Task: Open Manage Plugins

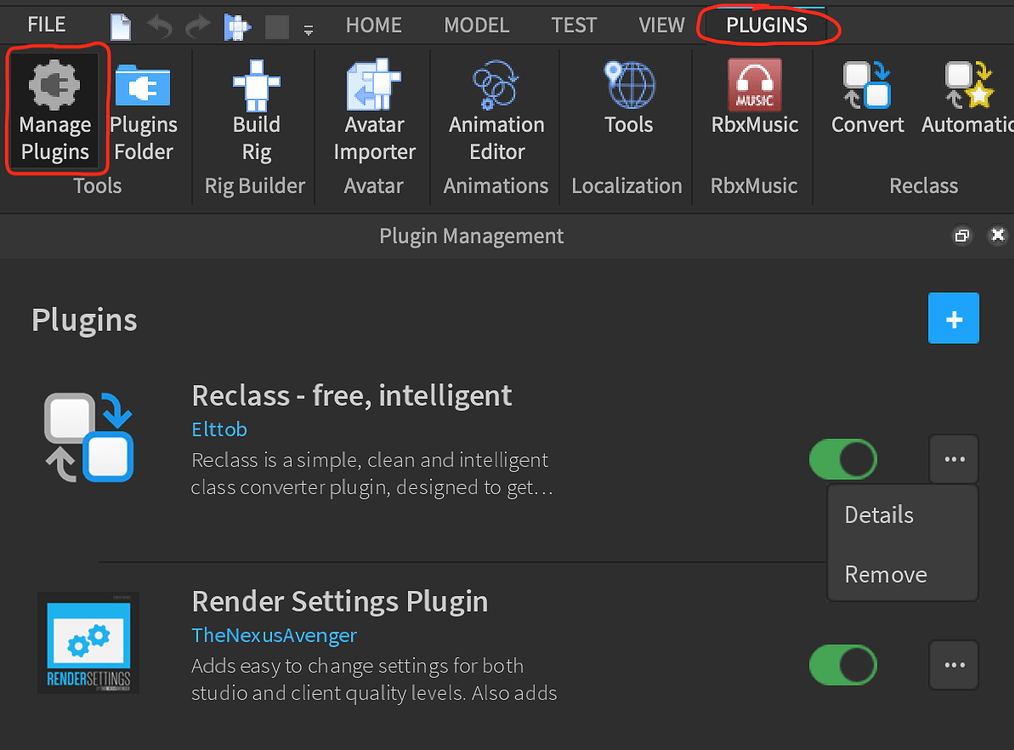Action: click(x=56, y=110)
